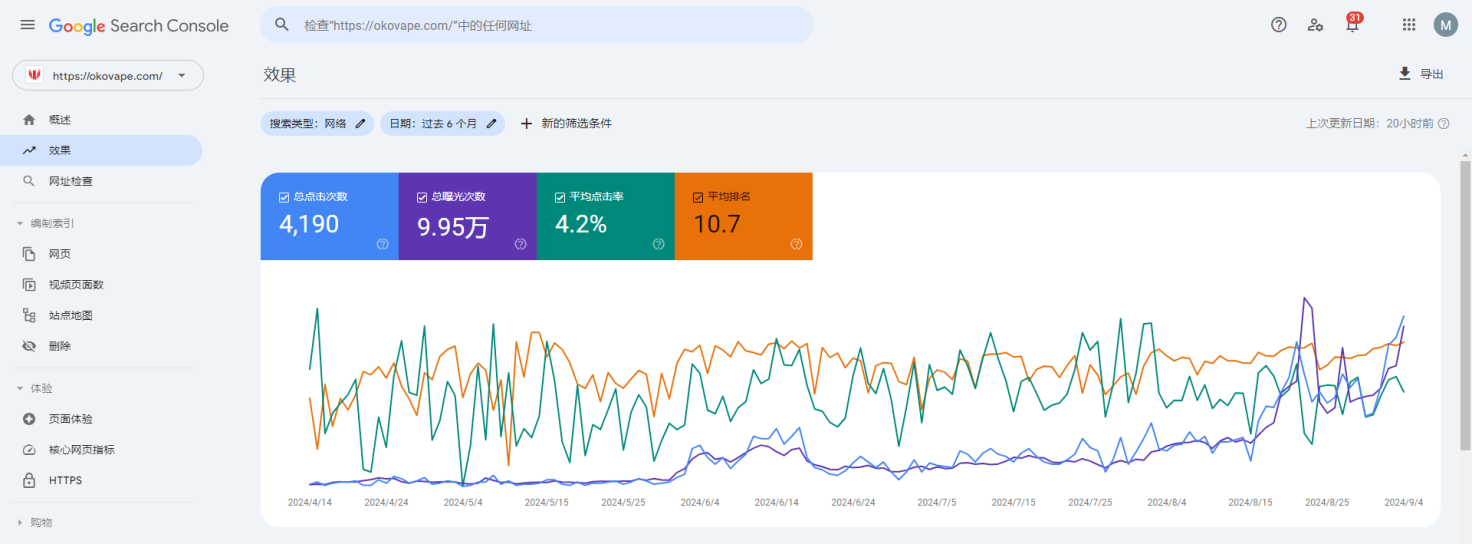Open the help question mark icon

point(1279,25)
